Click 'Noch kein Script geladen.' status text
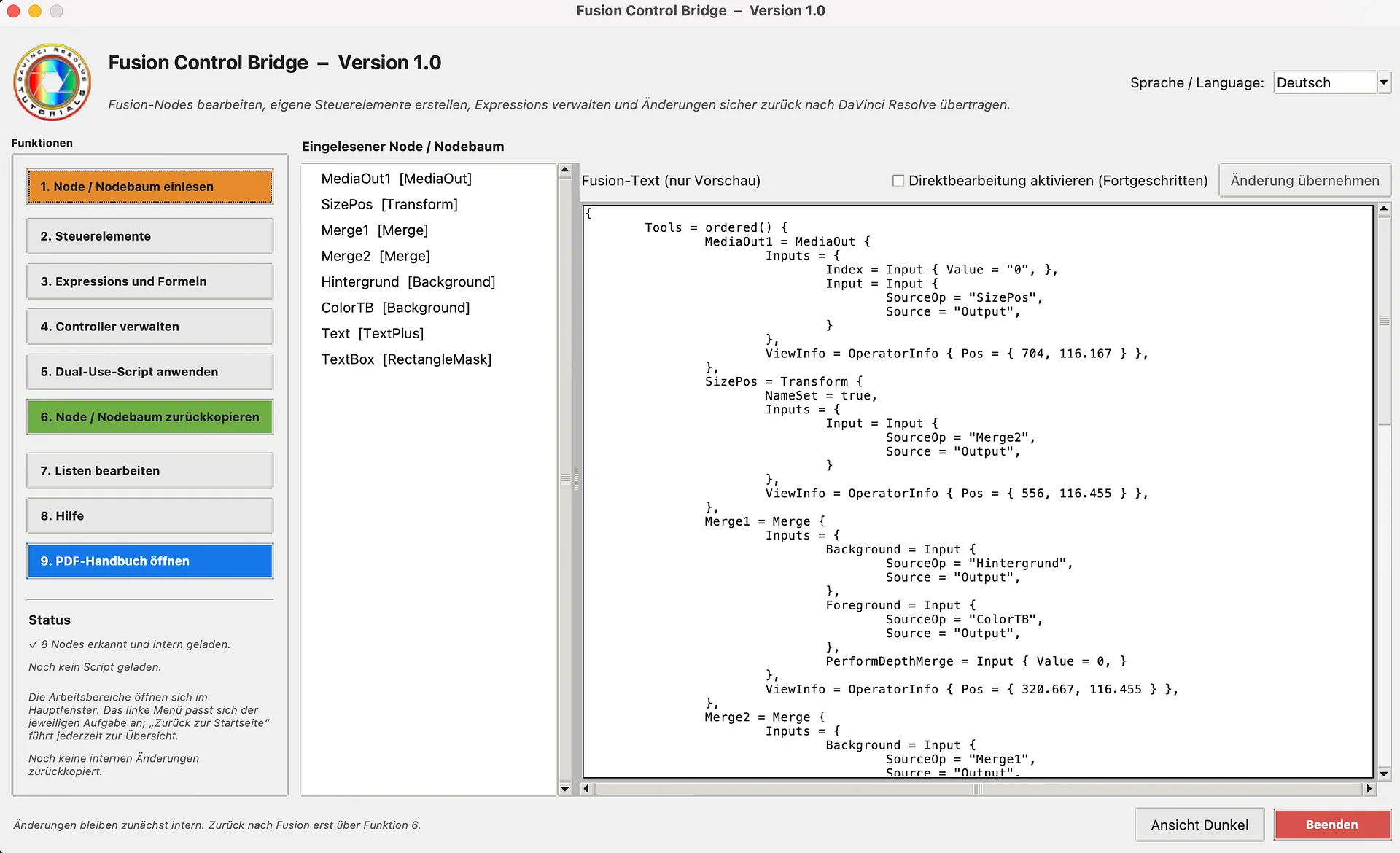 (x=95, y=667)
